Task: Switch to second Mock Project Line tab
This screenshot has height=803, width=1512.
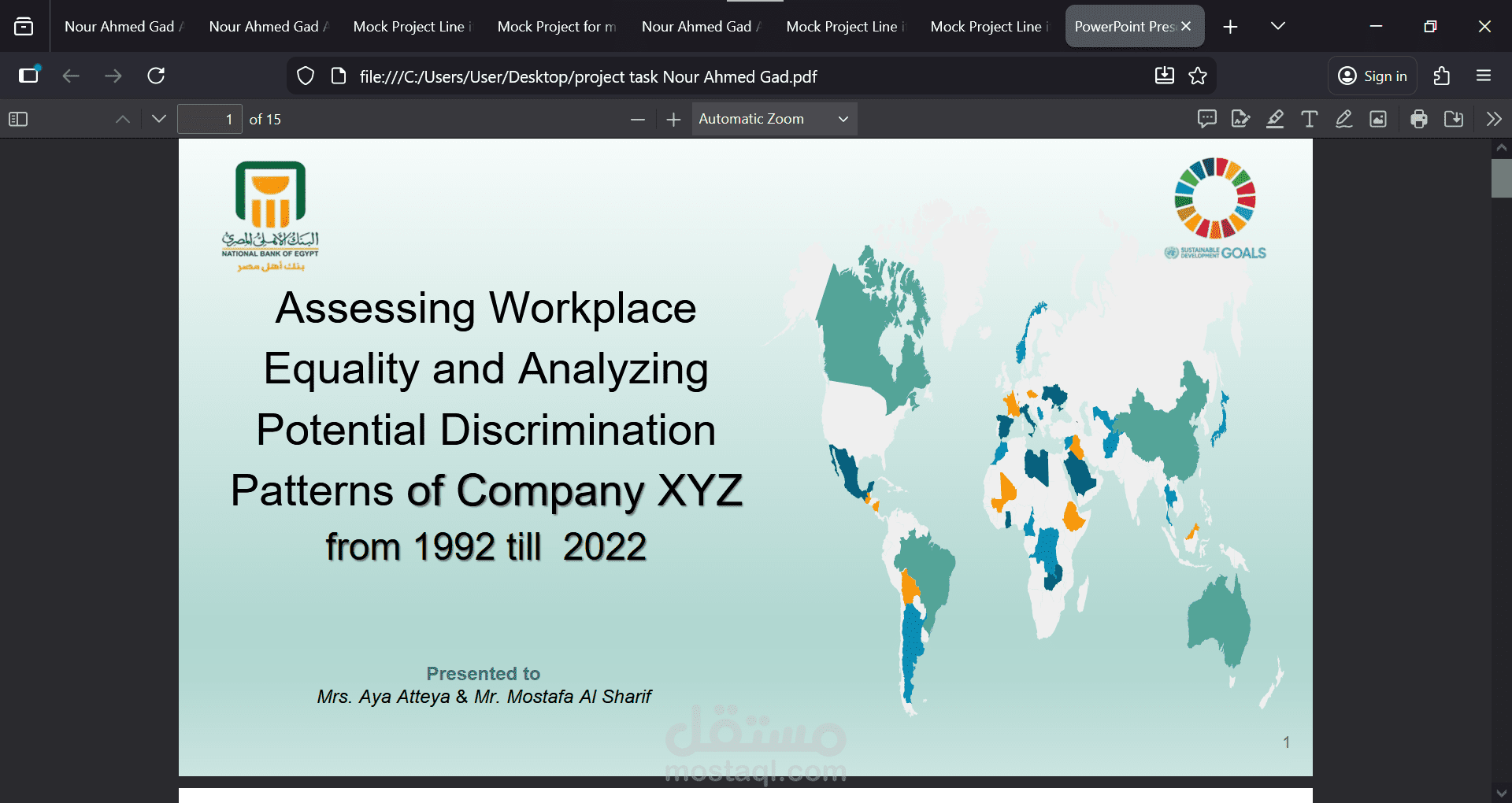Action: pos(846,27)
